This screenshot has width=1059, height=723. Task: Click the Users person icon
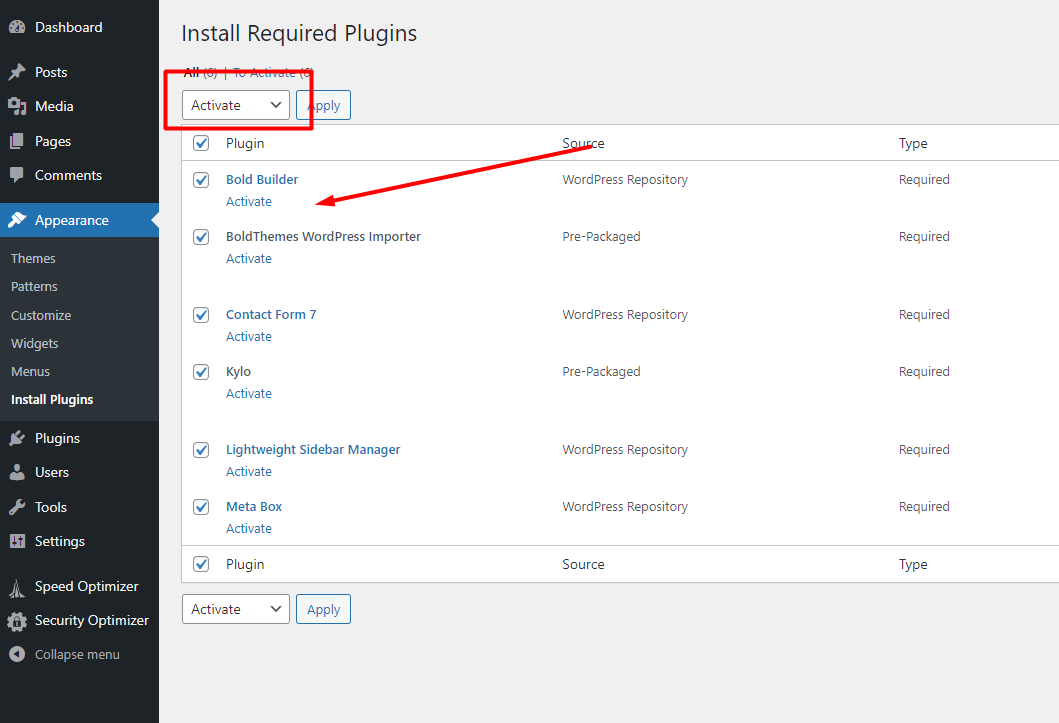[17, 472]
